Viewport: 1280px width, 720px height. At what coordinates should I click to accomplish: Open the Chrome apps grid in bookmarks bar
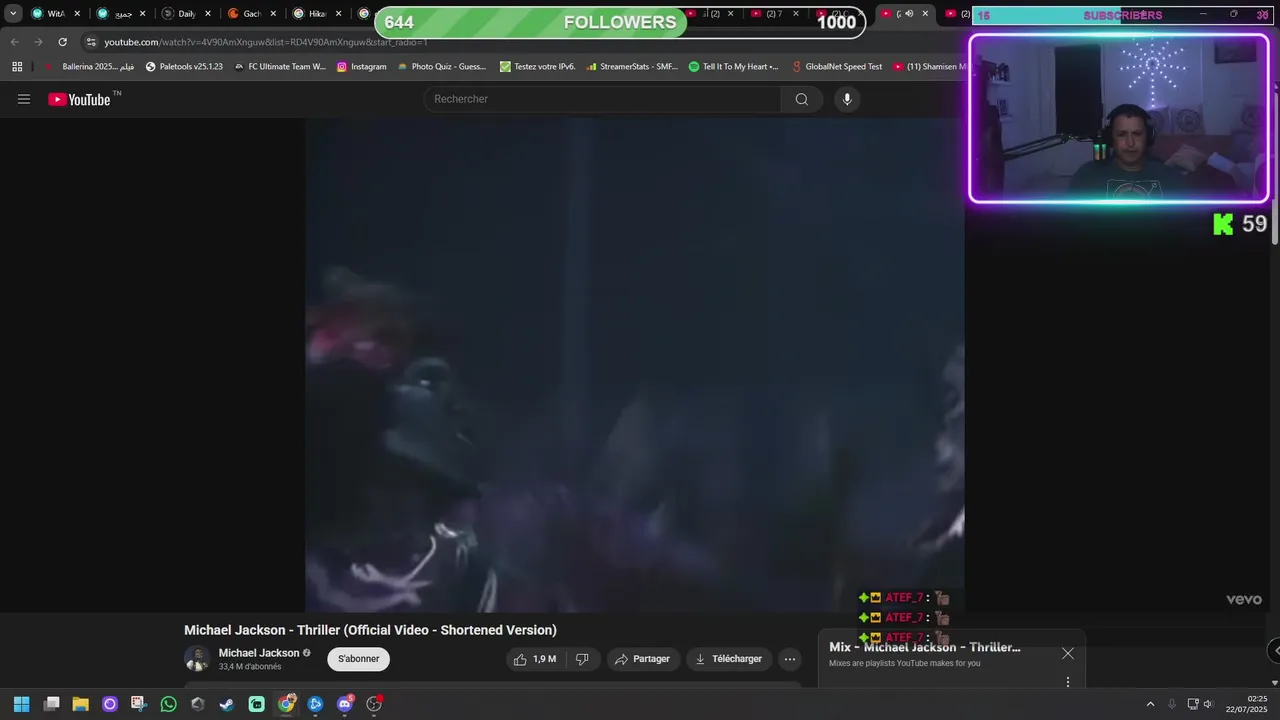click(x=17, y=67)
